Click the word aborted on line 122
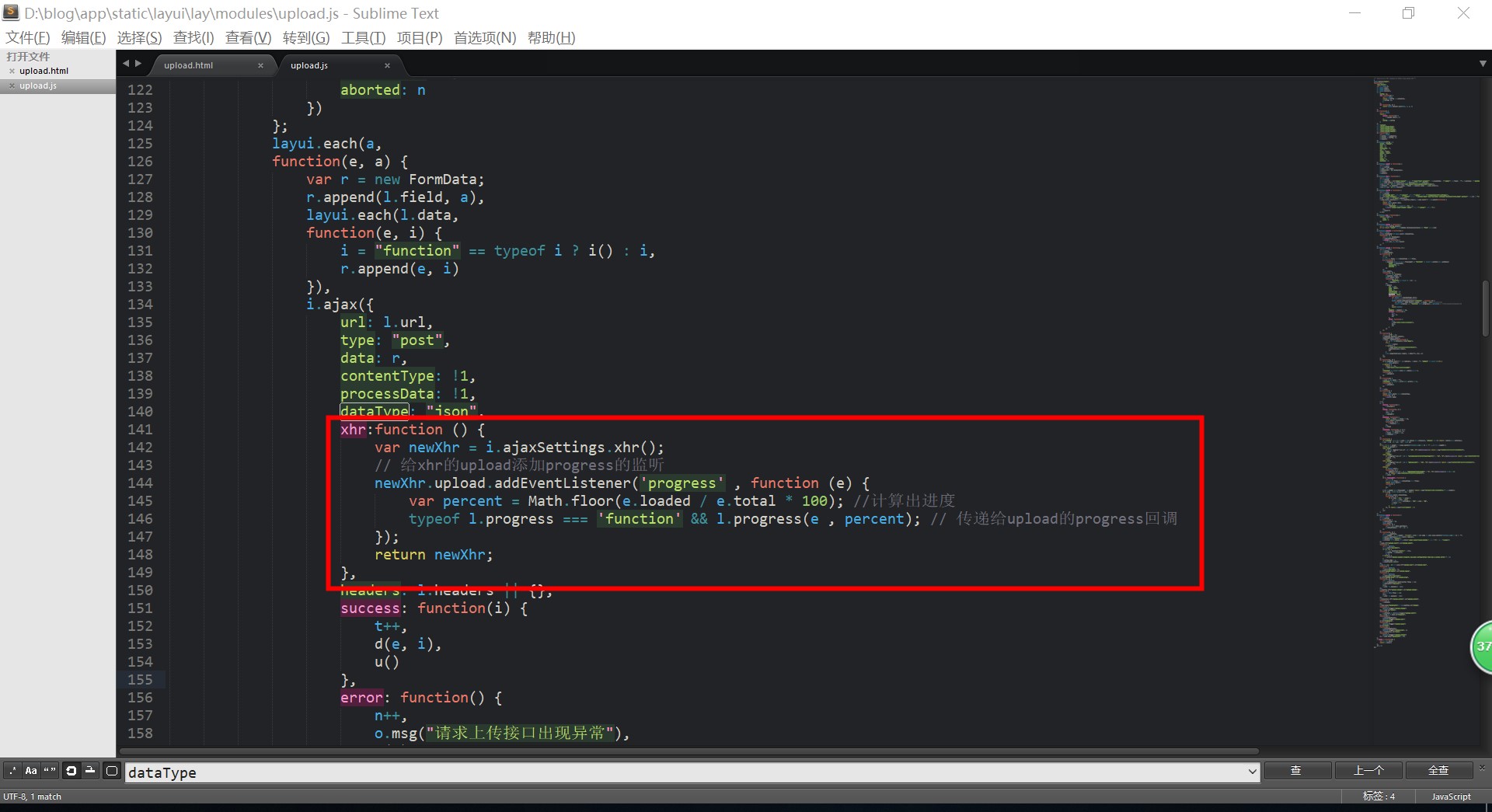This screenshot has width=1492, height=812. [370, 90]
